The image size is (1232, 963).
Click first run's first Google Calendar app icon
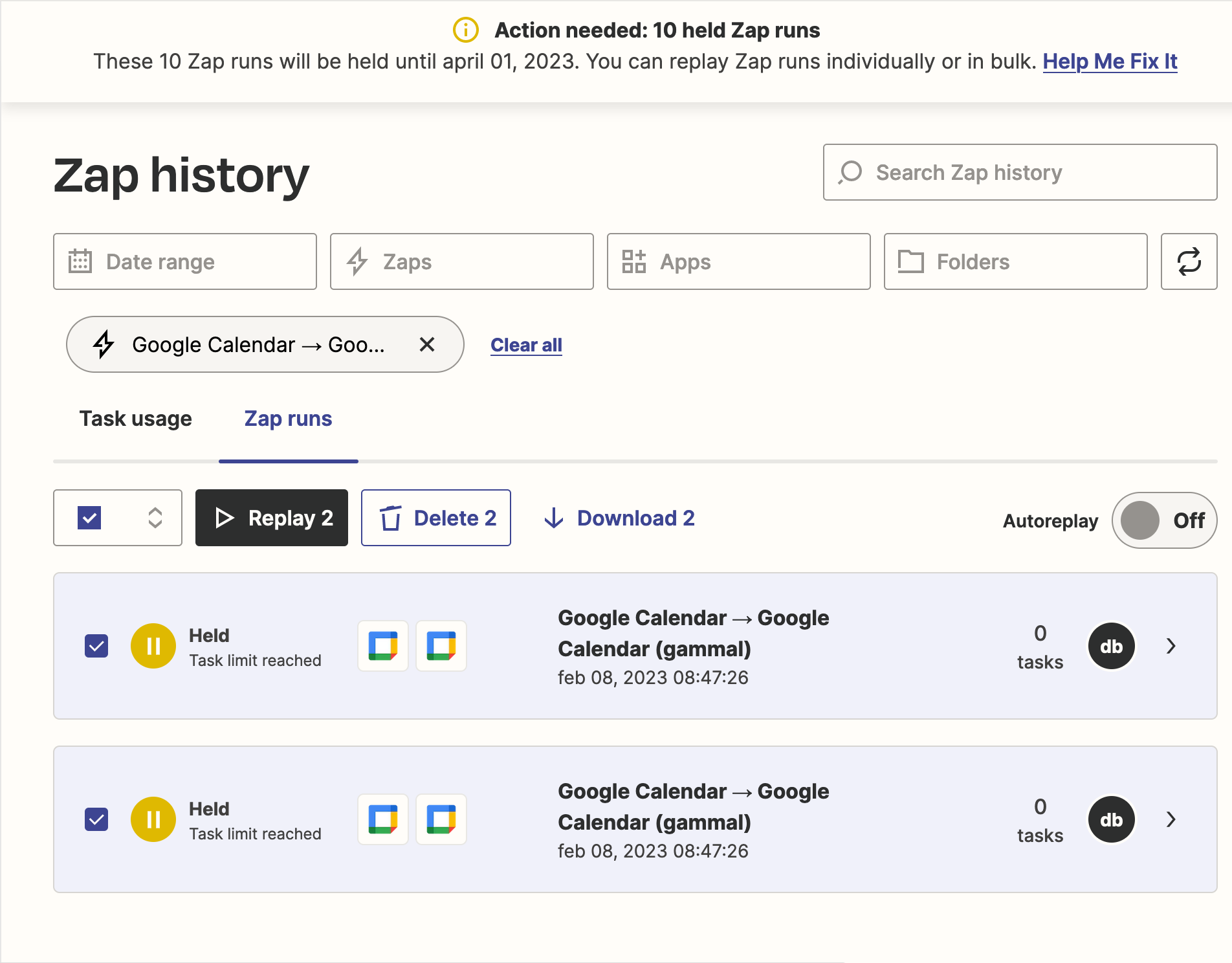pyautogui.click(x=383, y=646)
